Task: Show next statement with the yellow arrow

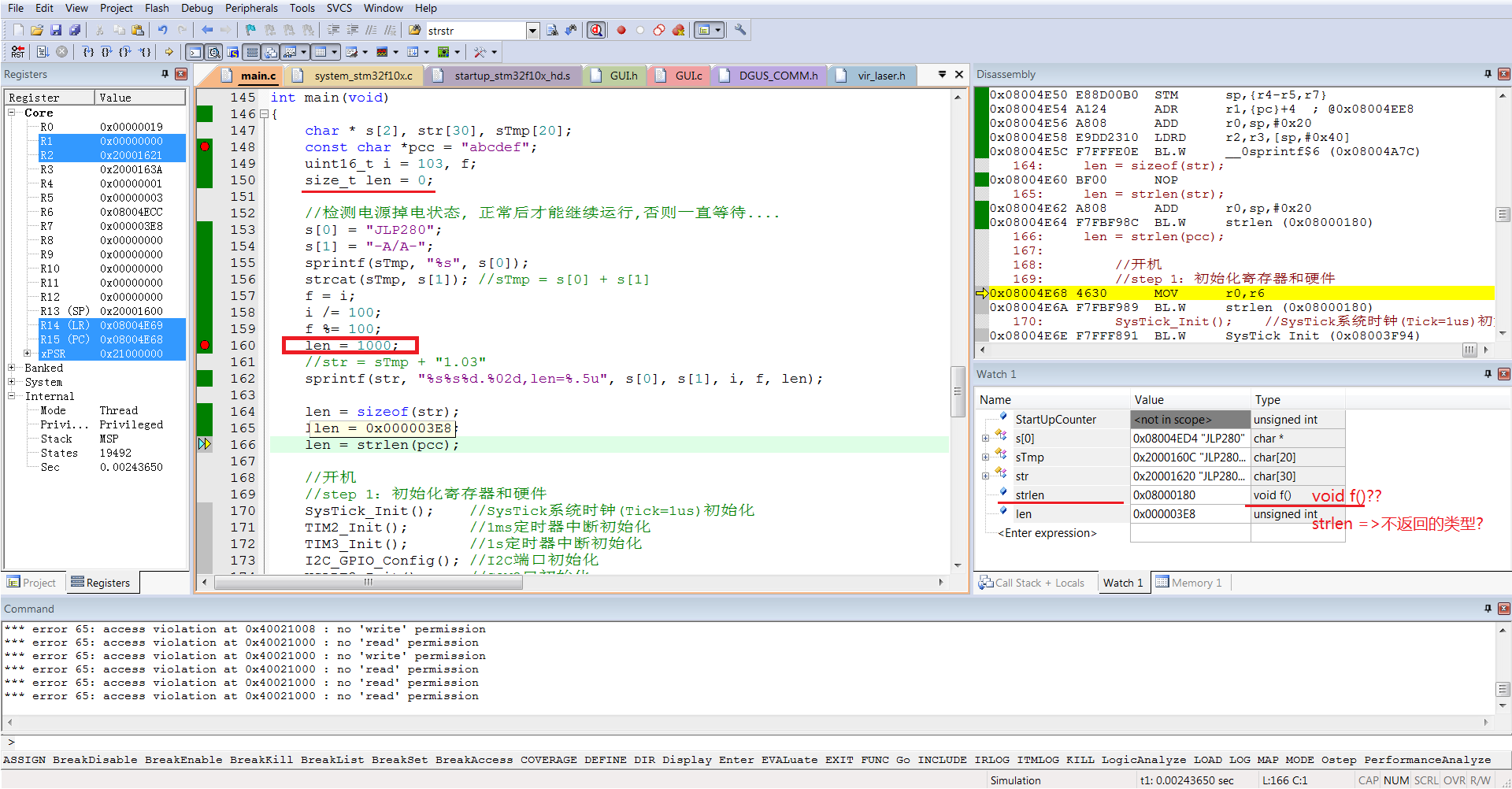Action: click(x=169, y=52)
